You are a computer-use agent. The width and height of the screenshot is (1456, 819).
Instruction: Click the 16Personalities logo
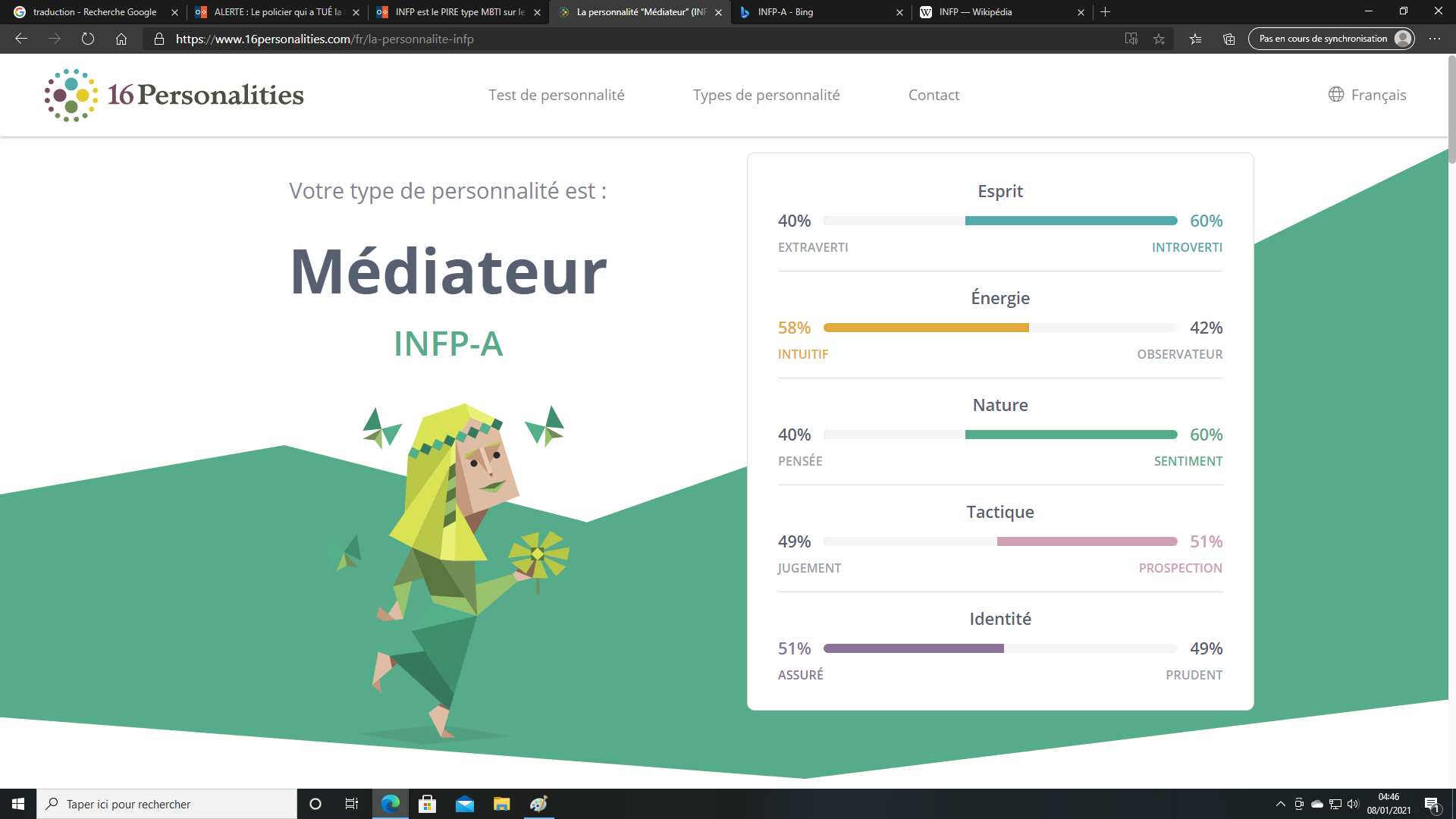tap(174, 95)
